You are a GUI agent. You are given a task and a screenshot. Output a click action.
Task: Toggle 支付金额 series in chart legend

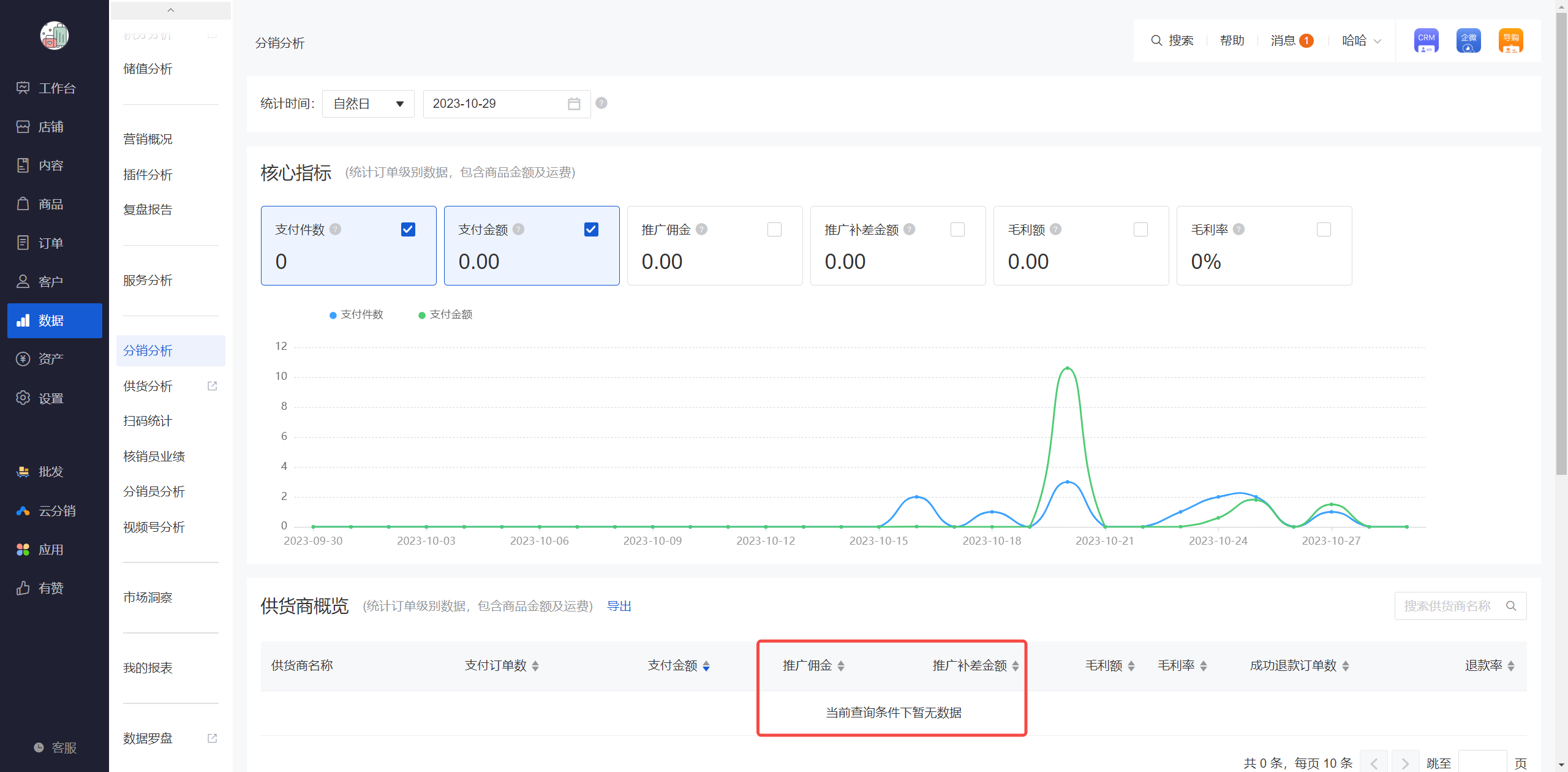pos(445,314)
